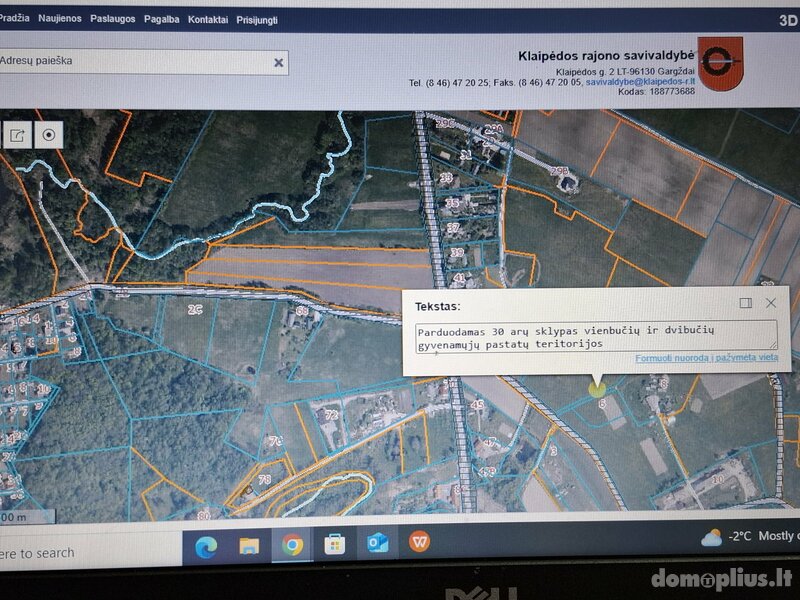This screenshot has height=600, width=800.
Task: Open WPS Office from the taskbar
Action: coord(419,541)
